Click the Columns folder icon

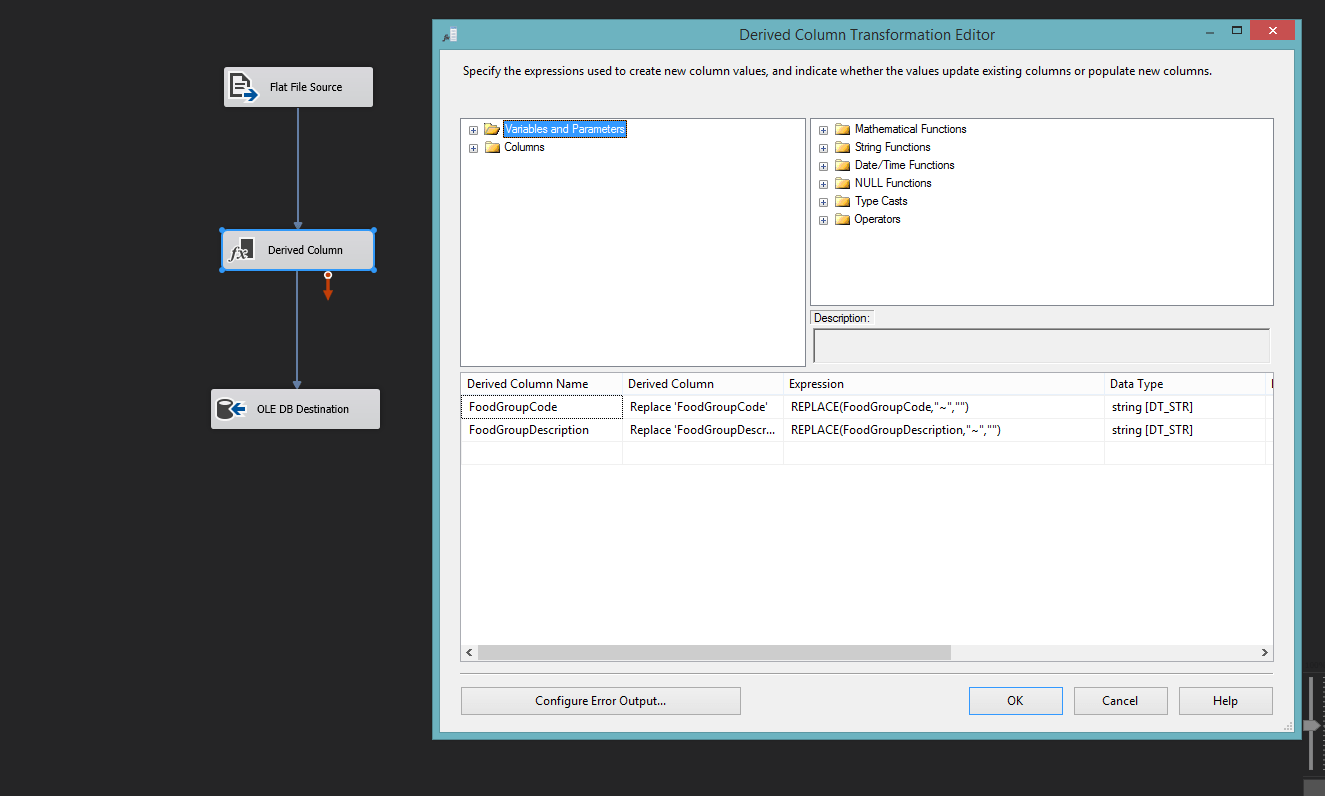pos(492,147)
